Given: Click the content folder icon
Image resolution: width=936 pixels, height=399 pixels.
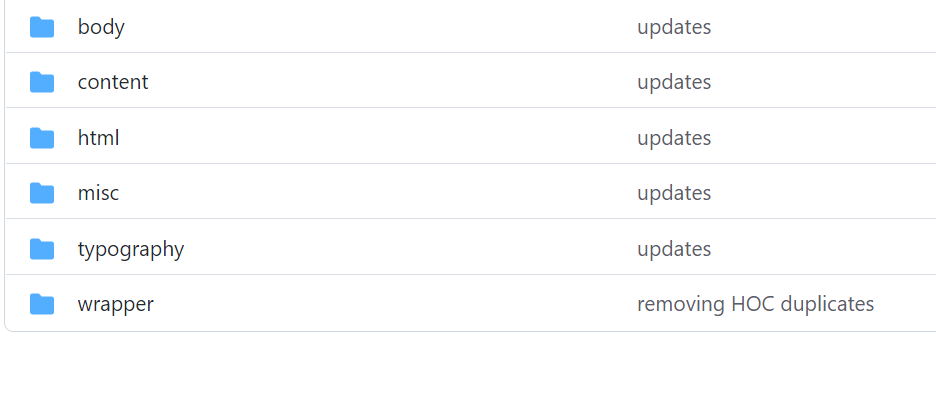Looking at the screenshot, I should coord(42,82).
